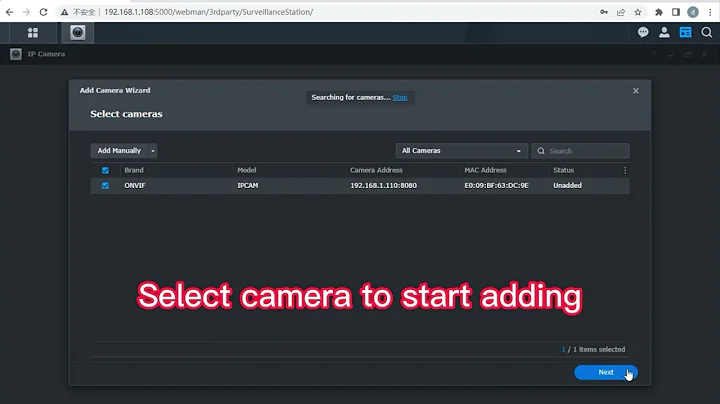Go back in the browser
Viewport: 720px width, 404px height.
(x=10, y=12)
